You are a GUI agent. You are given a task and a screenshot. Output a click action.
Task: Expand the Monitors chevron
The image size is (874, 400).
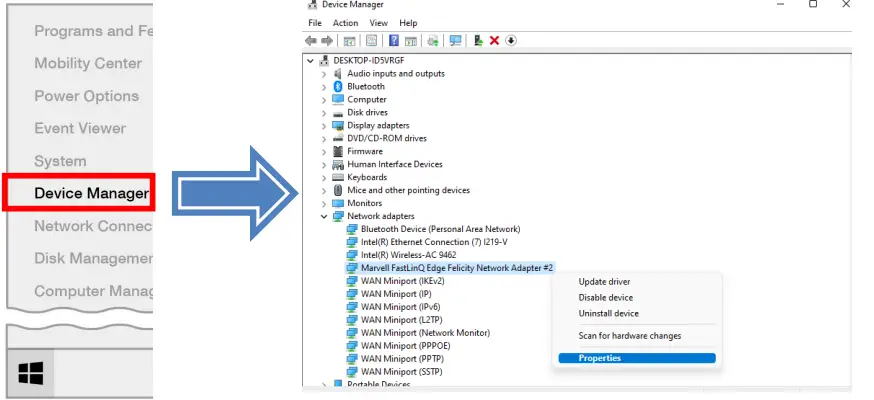click(324, 203)
